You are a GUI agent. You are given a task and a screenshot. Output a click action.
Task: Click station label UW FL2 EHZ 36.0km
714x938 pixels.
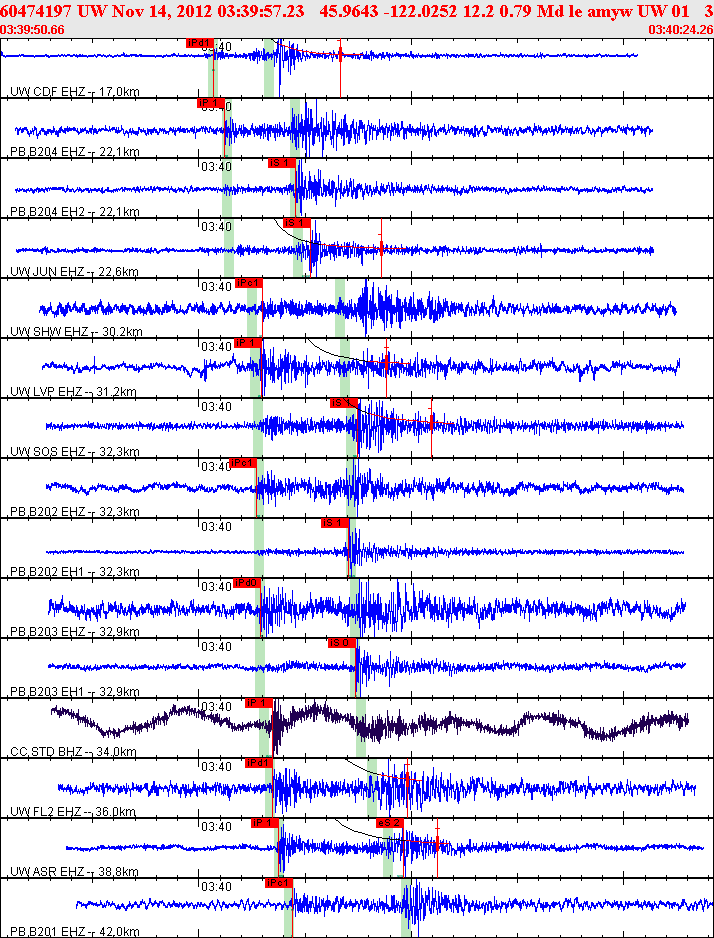[x=73, y=812]
